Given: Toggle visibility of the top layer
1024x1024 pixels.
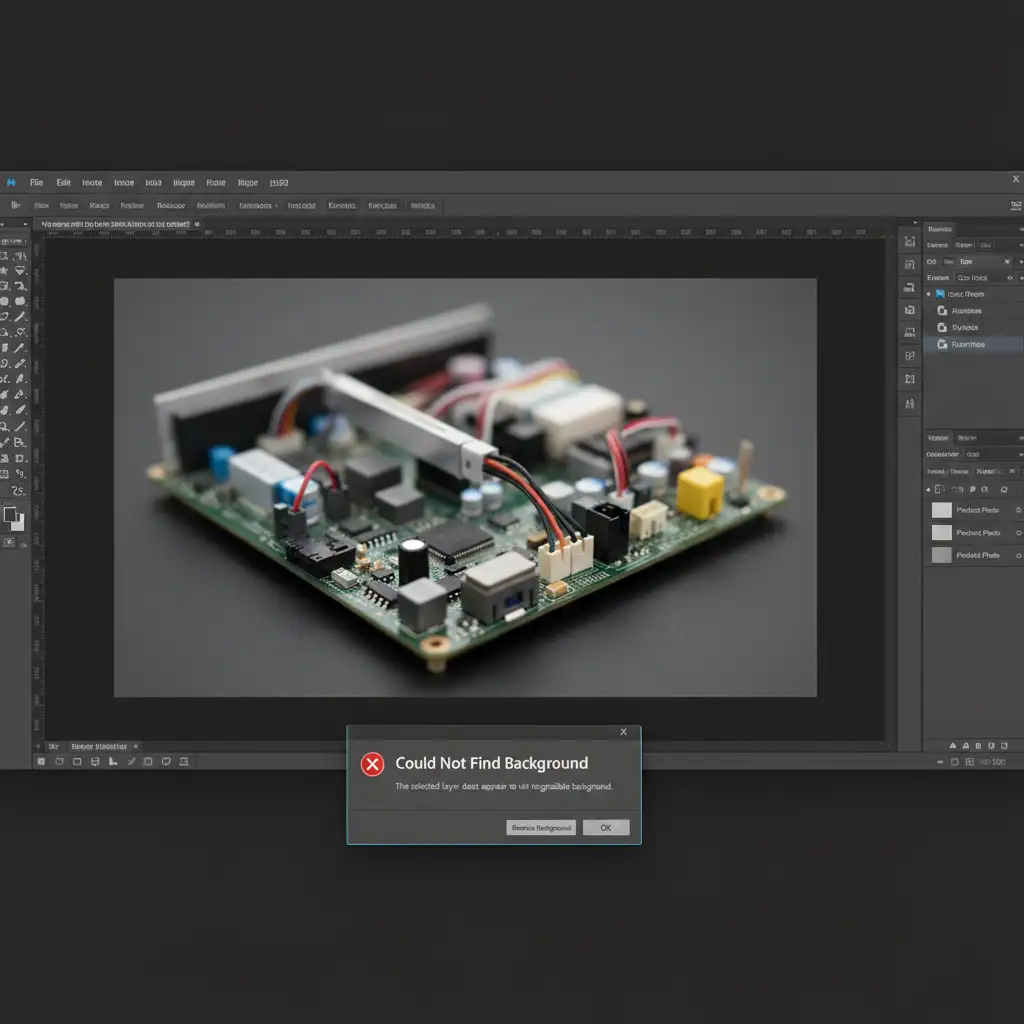Looking at the screenshot, I should pos(1018,510).
